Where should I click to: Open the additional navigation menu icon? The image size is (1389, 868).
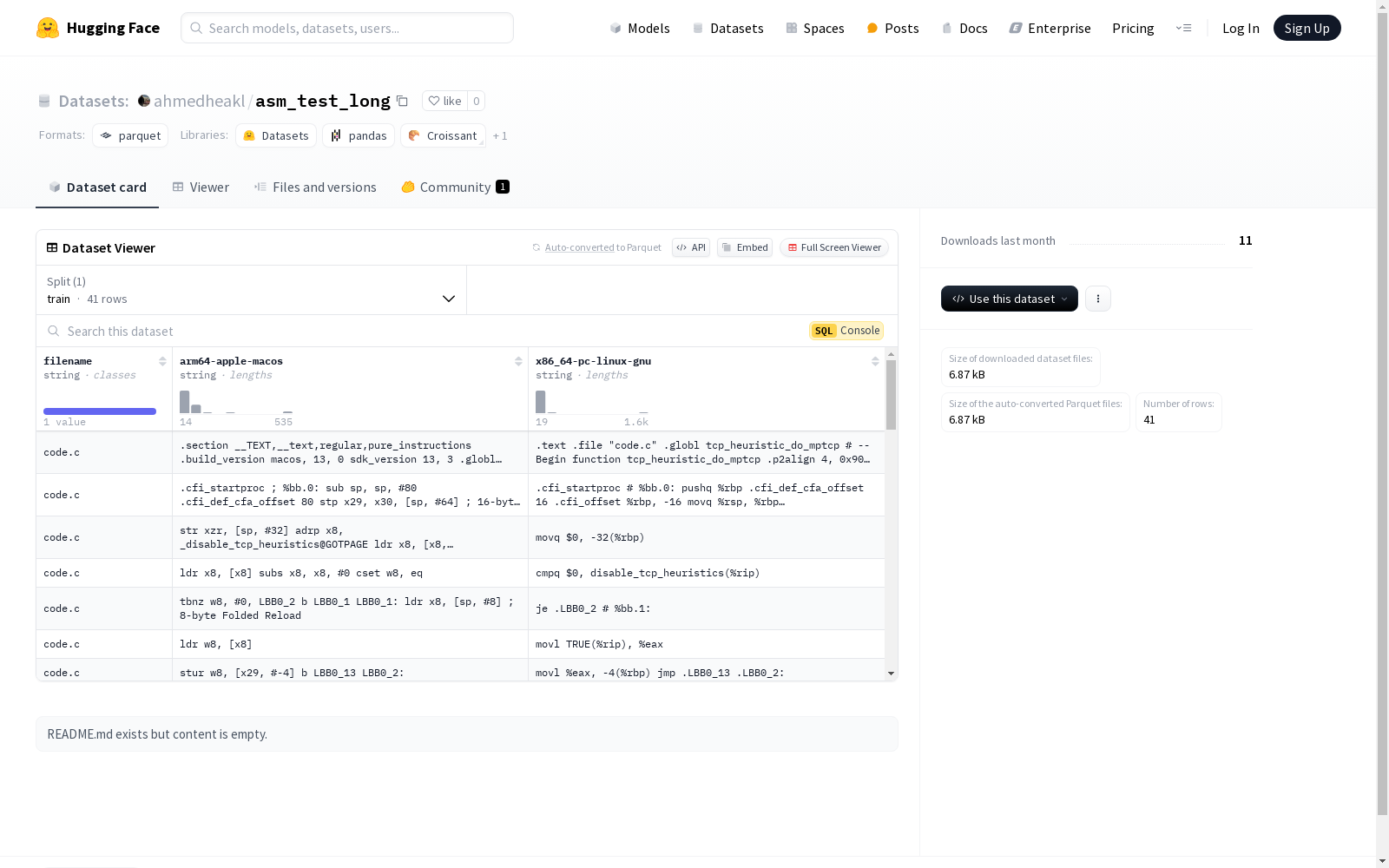[x=1183, y=28]
